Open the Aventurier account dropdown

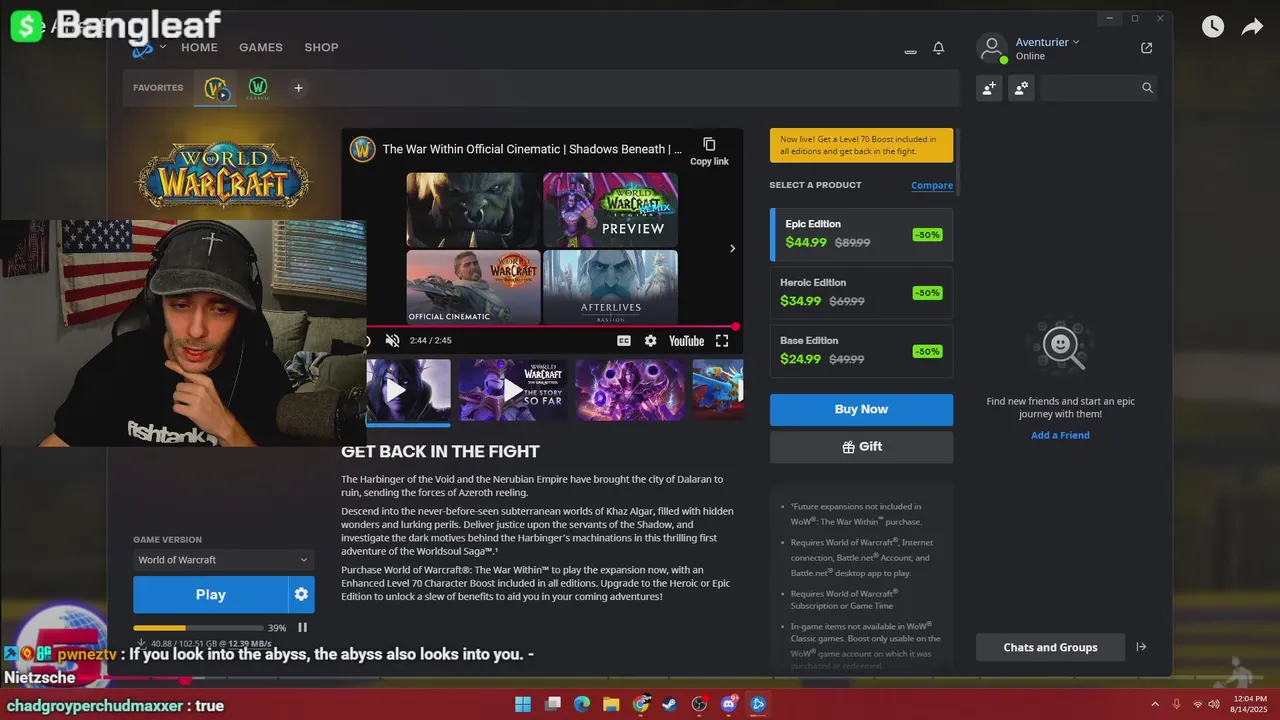[1047, 42]
